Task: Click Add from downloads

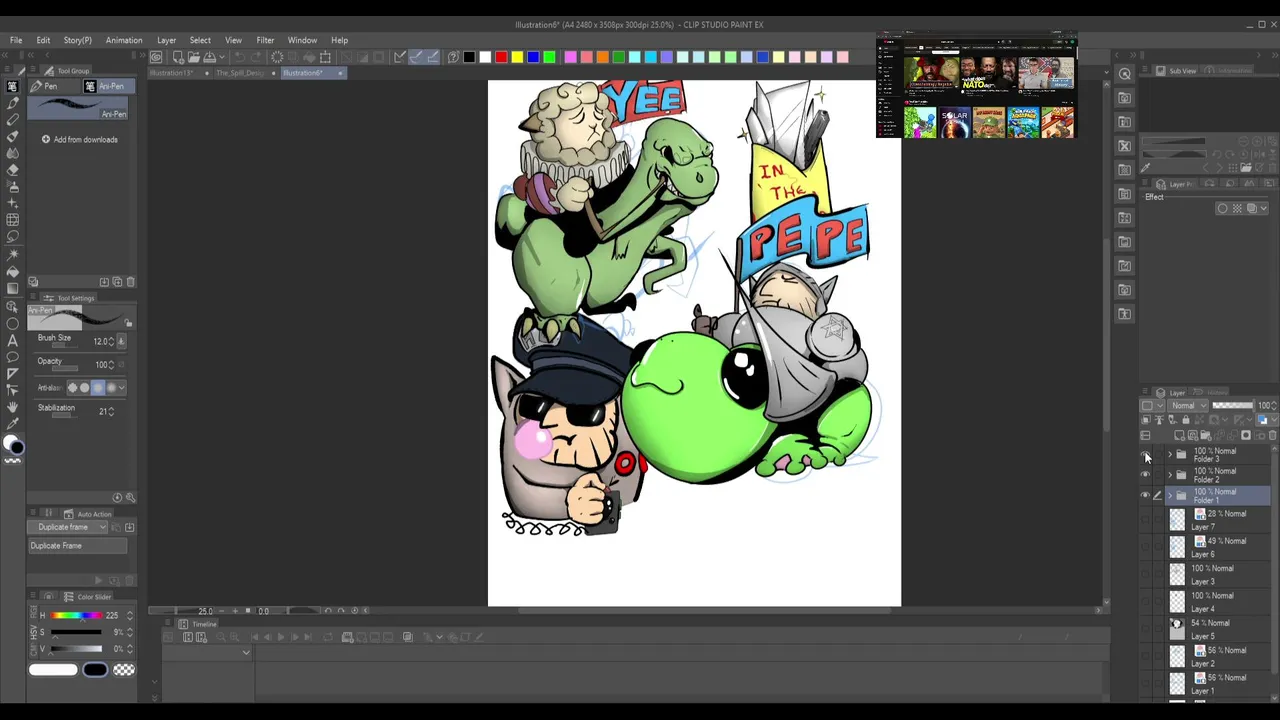Action: click(x=80, y=139)
